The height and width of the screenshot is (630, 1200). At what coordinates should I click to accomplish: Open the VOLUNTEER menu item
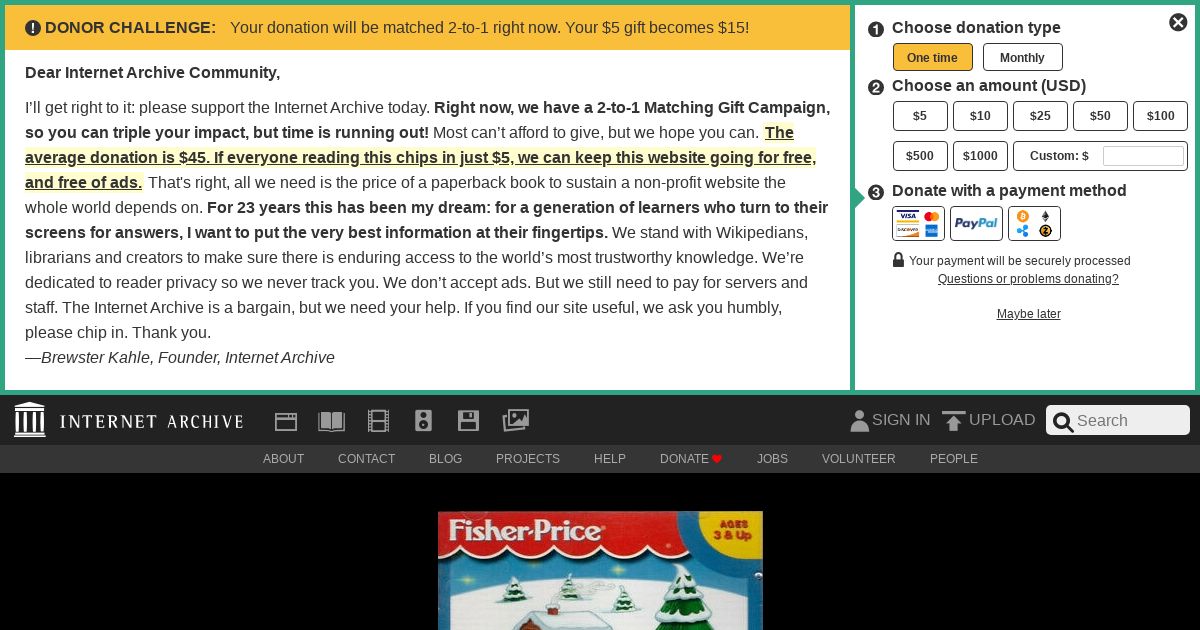pos(859,459)
